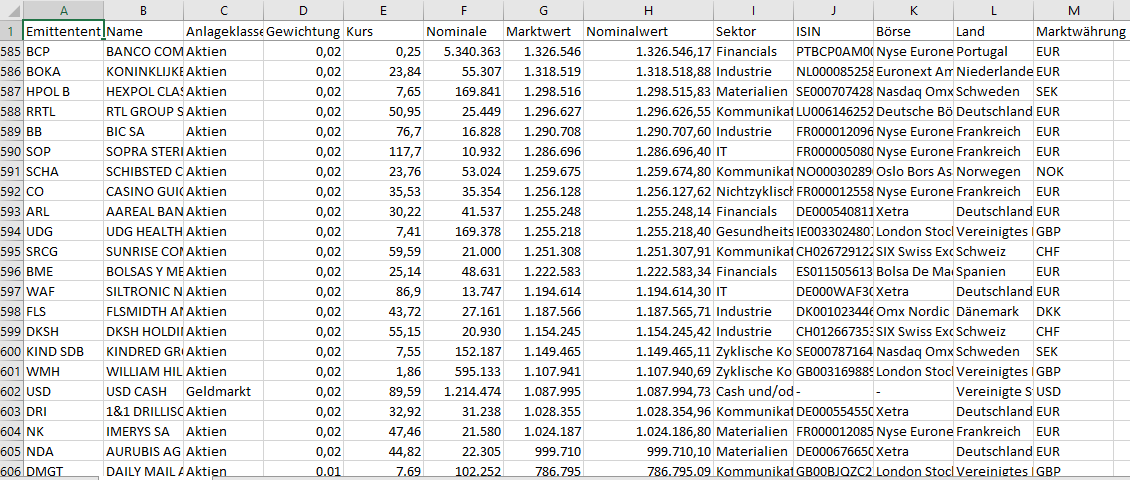1130x480 pixels.
Task: Select the Cash und/od sector cell
Action: point(753,391)
